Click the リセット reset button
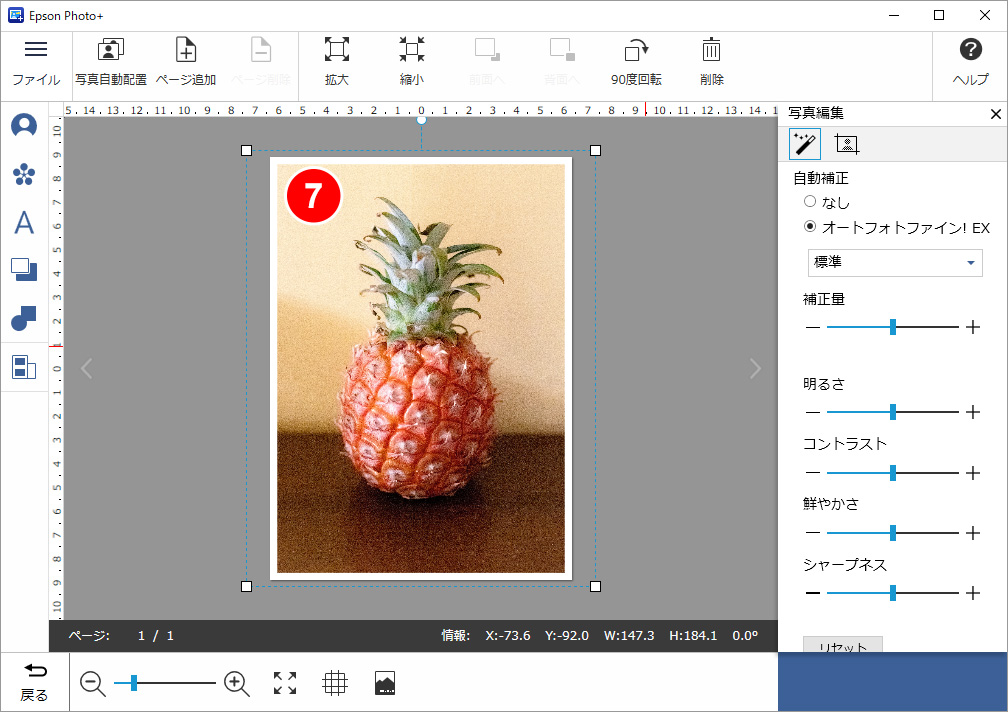 coord(842,645)
